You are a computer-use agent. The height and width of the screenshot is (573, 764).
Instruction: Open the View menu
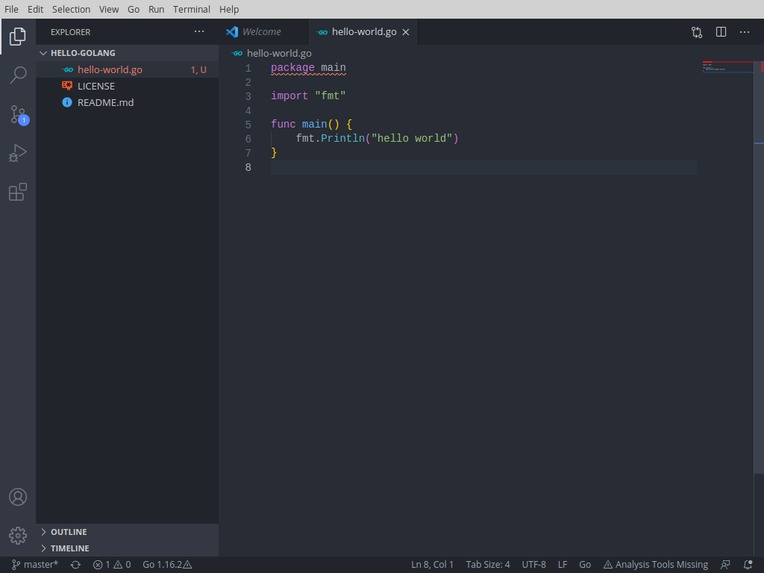(x=109, y=9)
